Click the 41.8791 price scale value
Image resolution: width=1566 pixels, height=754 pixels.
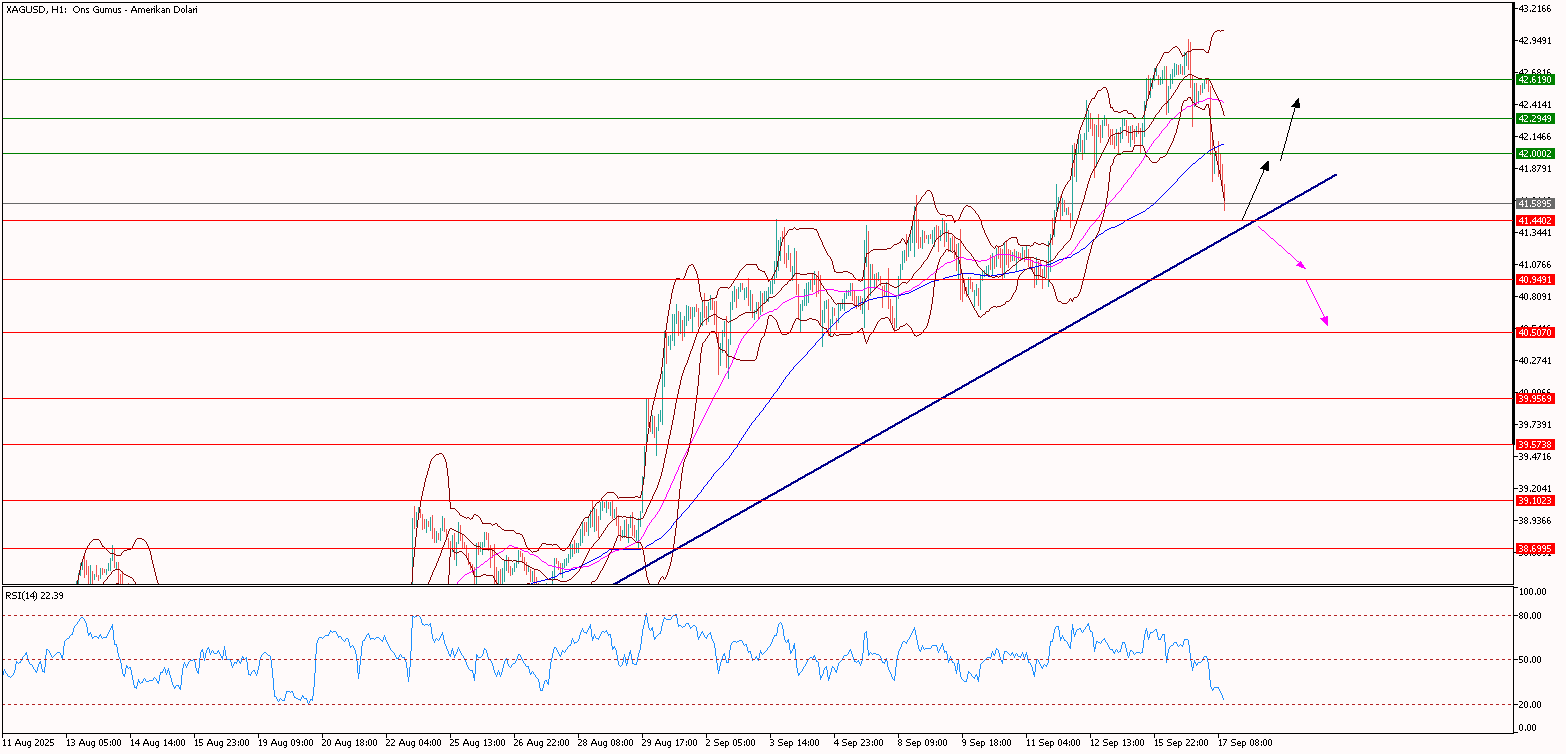point(1535,168)
